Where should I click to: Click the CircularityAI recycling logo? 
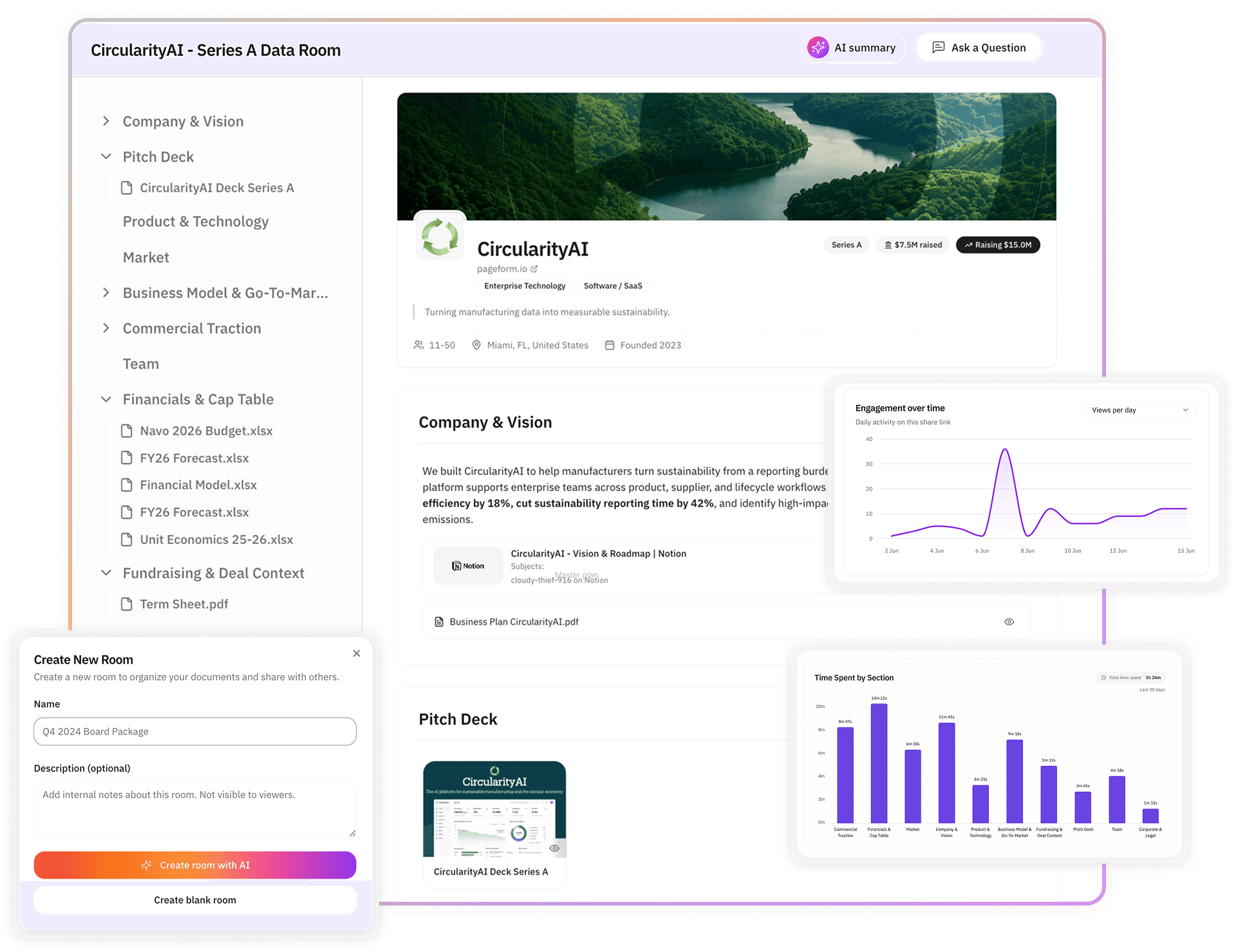[440, 236]
